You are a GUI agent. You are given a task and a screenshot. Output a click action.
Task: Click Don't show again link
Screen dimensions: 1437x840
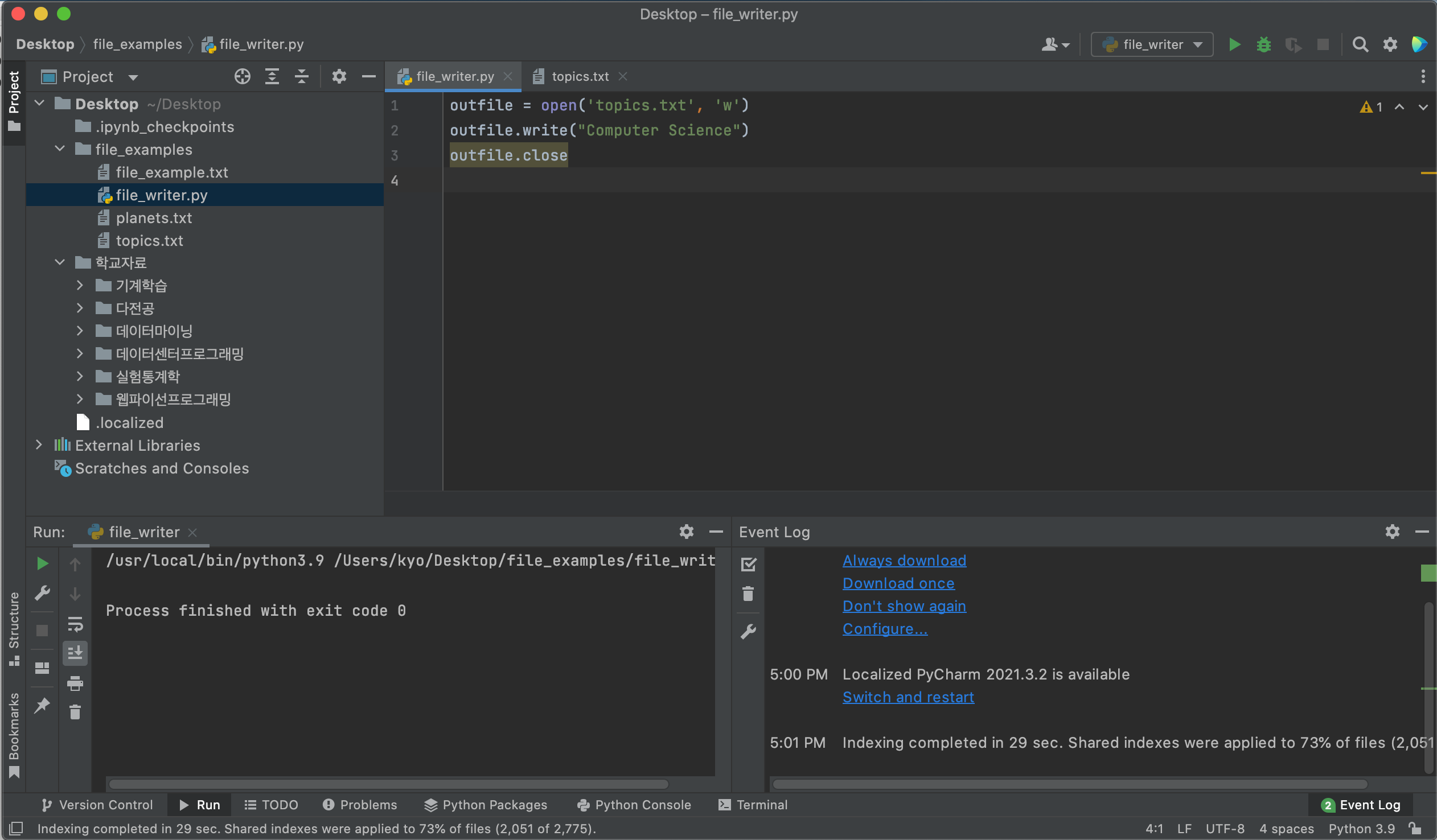click(x=905, y=606)
